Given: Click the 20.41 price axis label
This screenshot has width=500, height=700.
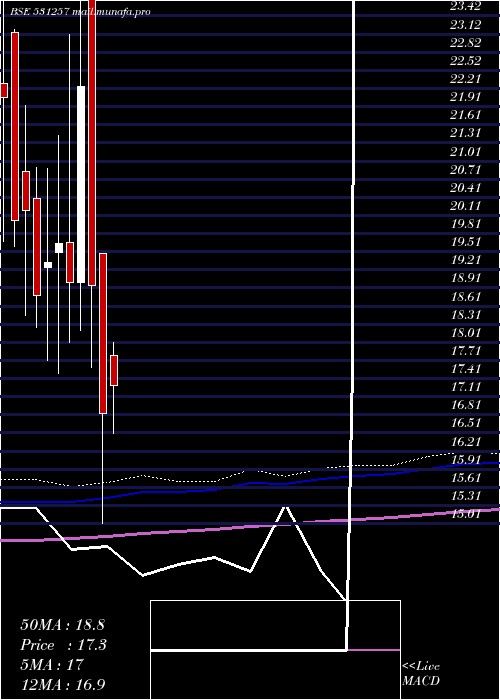Looking at the screenshot, I should pyautogui.click(x=465, y=188).
